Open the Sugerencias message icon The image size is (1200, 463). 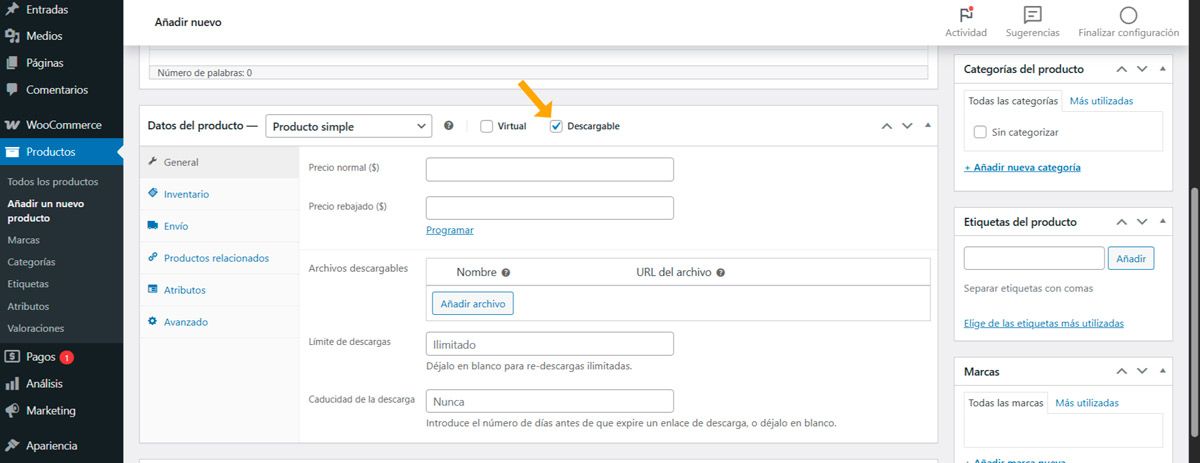pos(1033,14)
